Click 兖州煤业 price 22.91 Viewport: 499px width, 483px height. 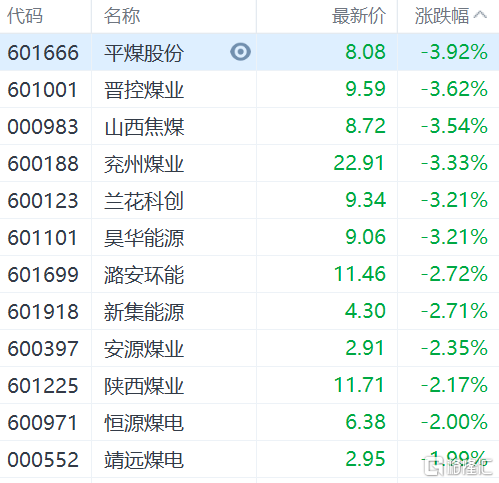click(x=359, y=163)
